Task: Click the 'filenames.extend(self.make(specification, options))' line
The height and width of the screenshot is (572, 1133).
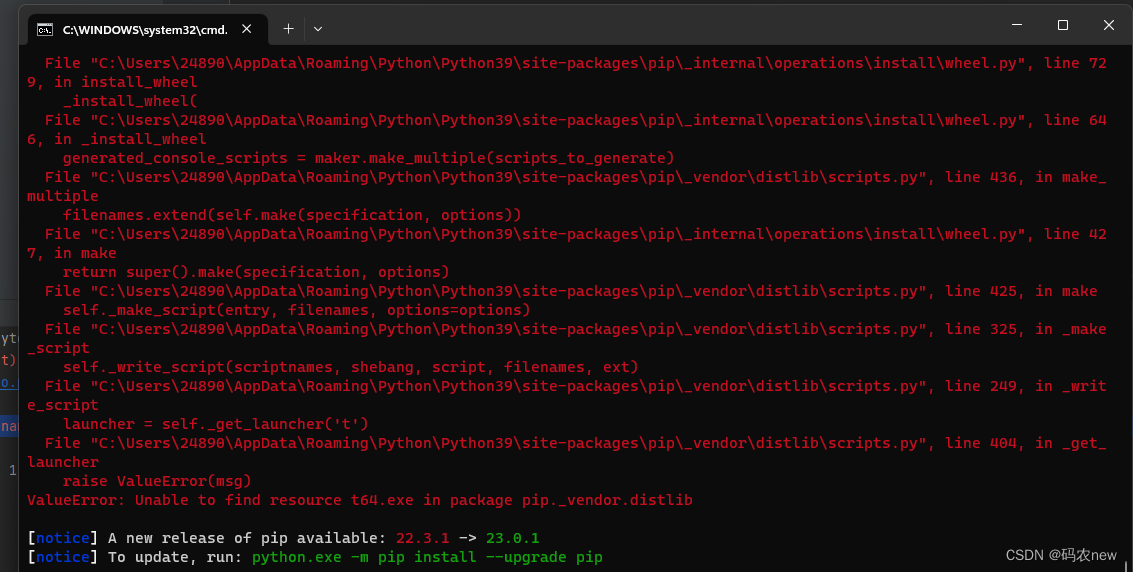Action: pos(292,215)
